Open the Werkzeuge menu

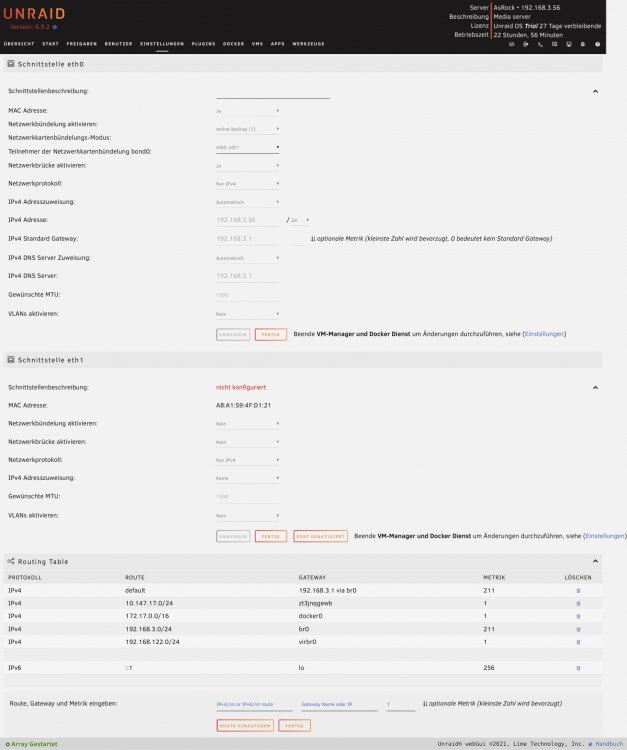coord(308,44)
